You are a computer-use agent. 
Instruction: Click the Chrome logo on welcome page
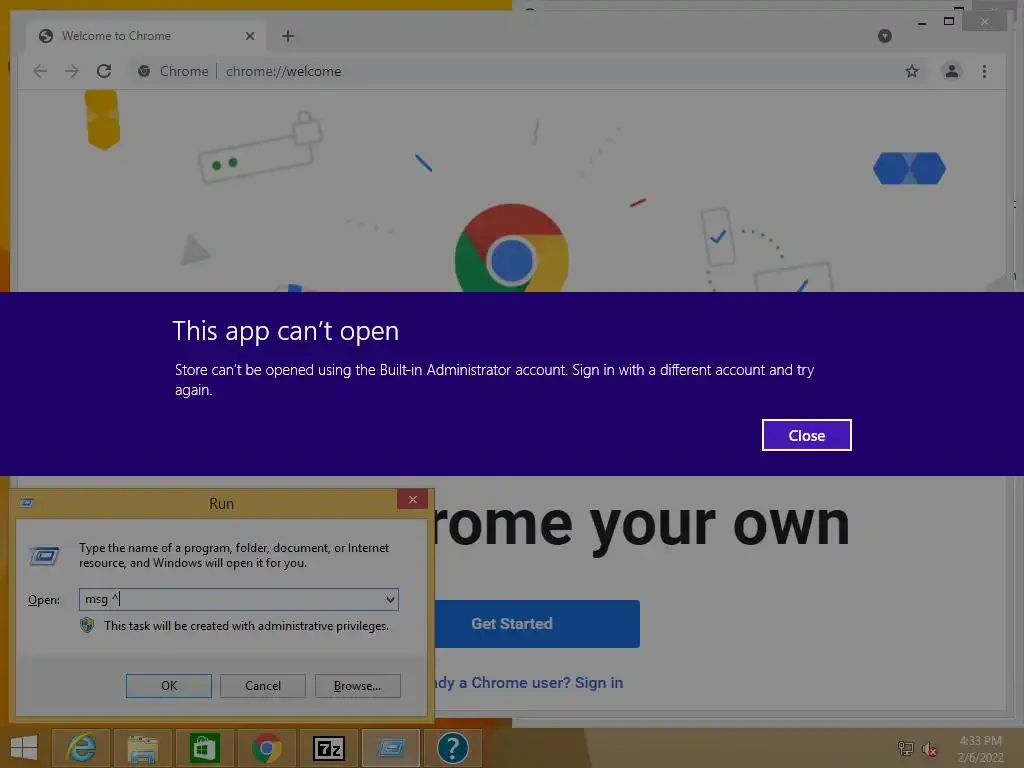click(512, 248)
